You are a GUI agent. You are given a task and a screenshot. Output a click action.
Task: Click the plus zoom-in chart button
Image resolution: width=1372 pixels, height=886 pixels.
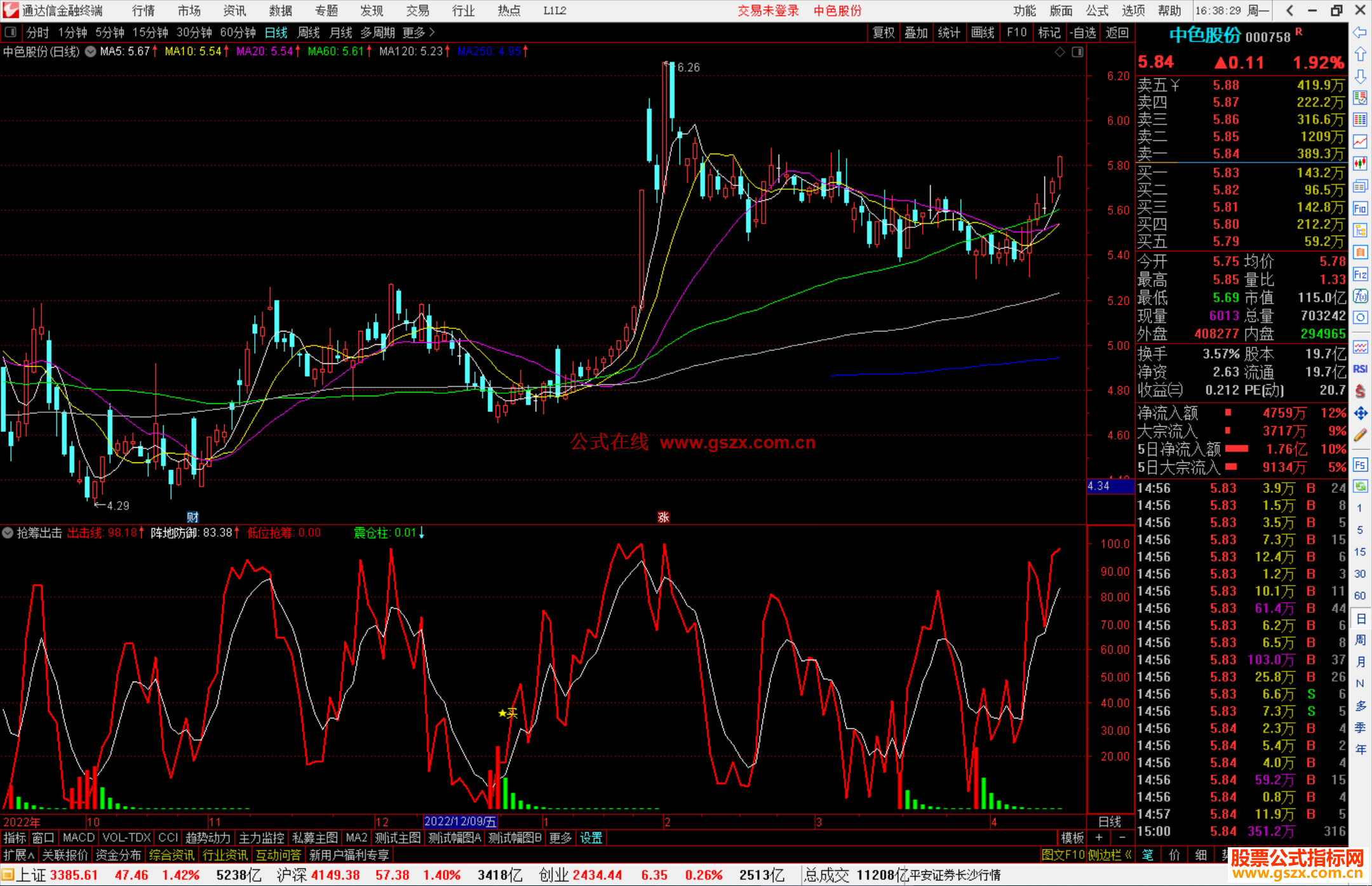[x=1099, y=838]
